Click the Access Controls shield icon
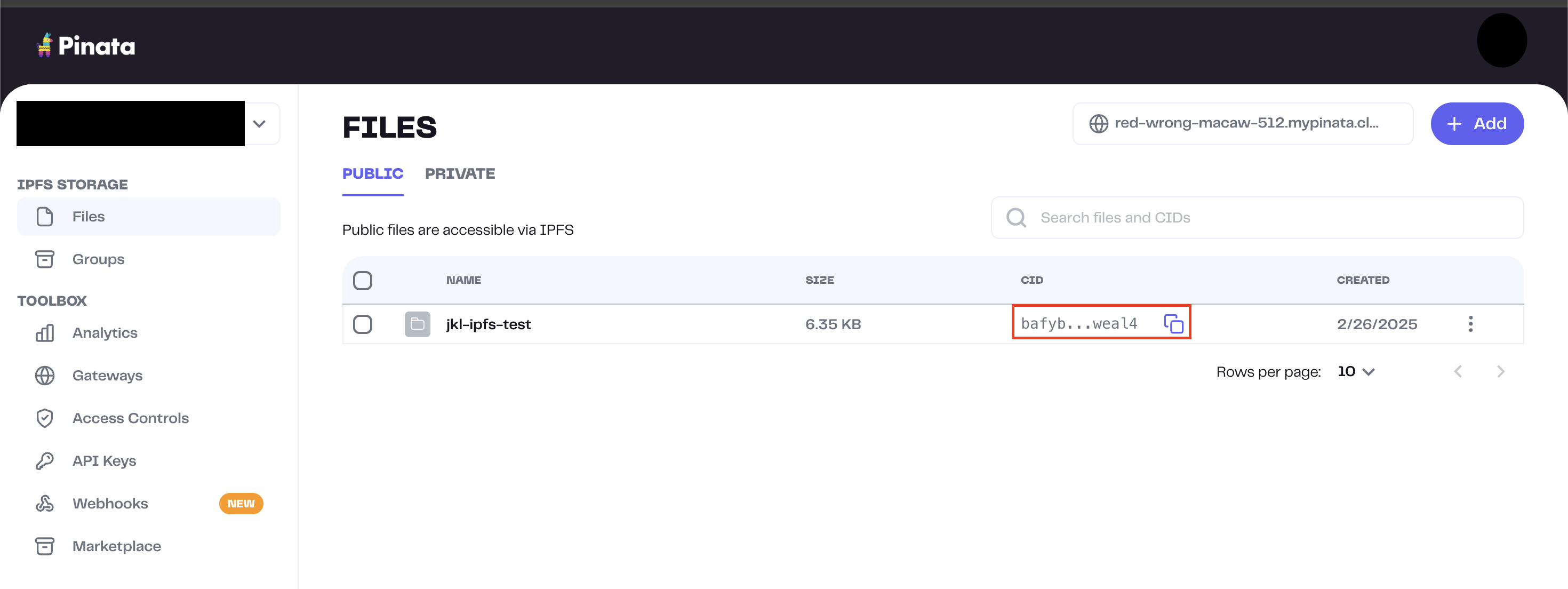The image size is (1568, 589). click(44, 418)
